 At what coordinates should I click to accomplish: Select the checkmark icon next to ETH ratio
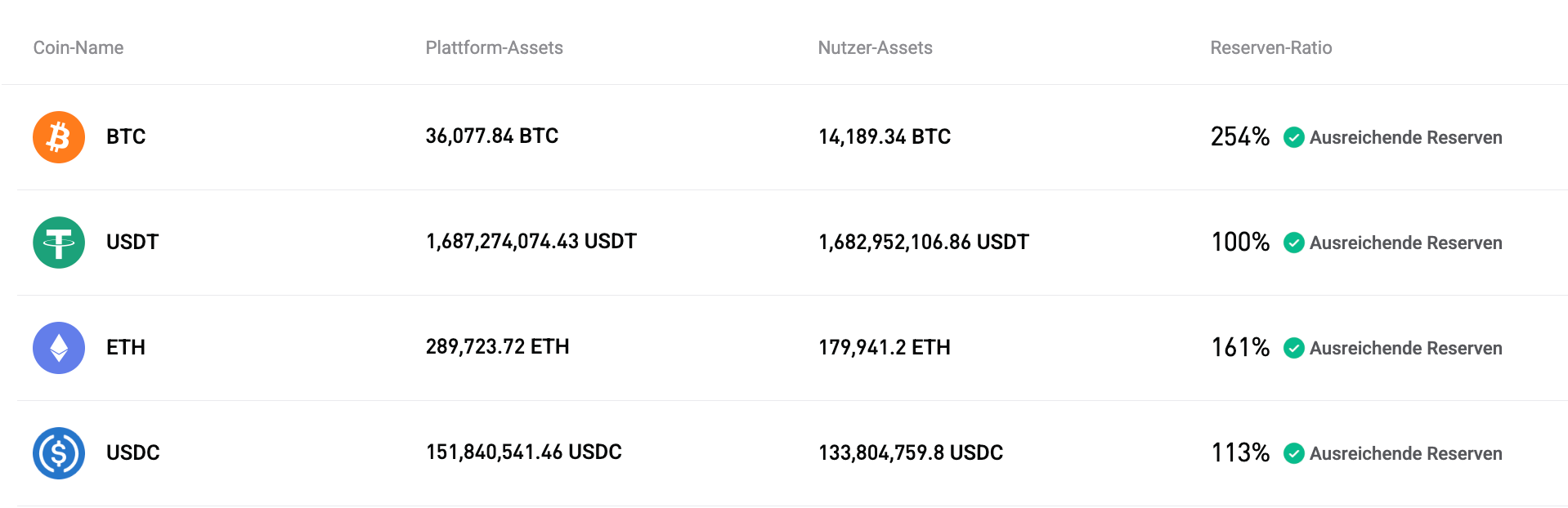[1294, 348]
